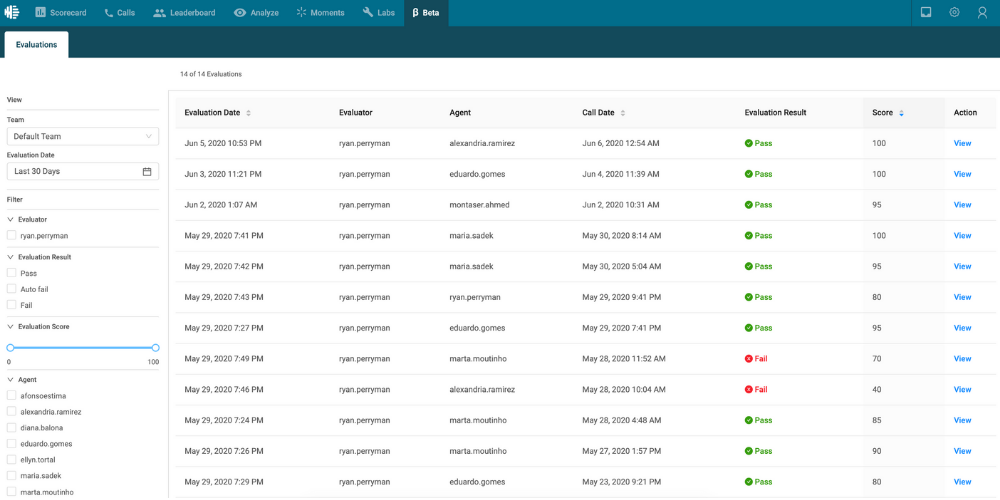Click the Agent column header
Image resolution: width=1000 pixels, height=500 pixels.
(460, 113)
